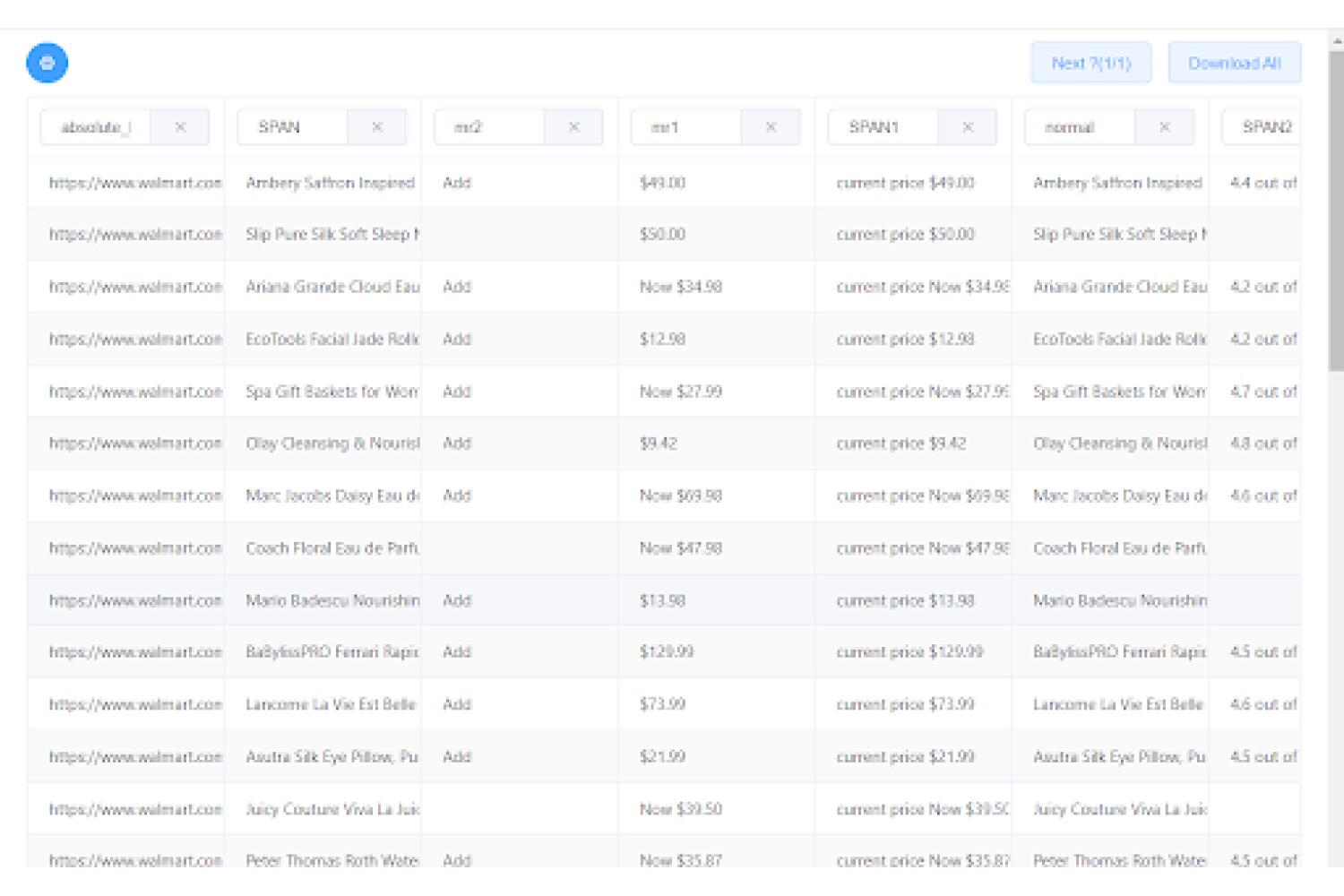Select Mario Badescu Nourishing in SPAN column
The image size is (1344, 896).
pyautogui.click(x=332, y=600)
